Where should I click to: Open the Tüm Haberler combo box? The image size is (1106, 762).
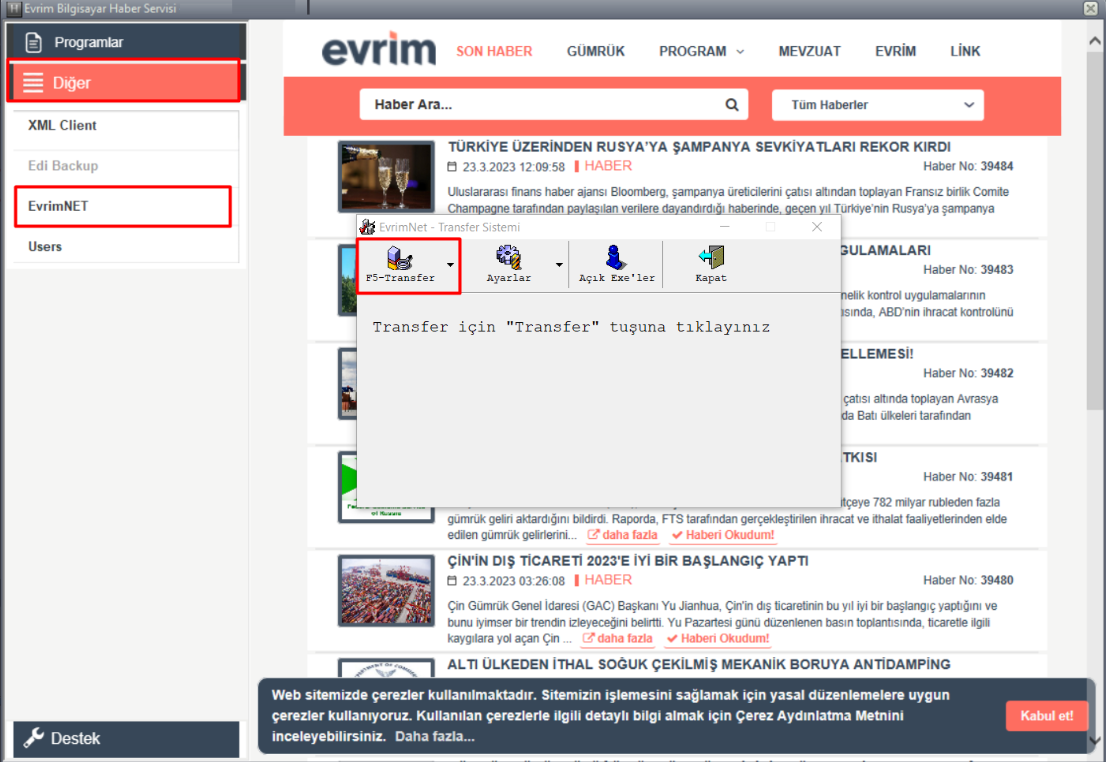point(877,105)
